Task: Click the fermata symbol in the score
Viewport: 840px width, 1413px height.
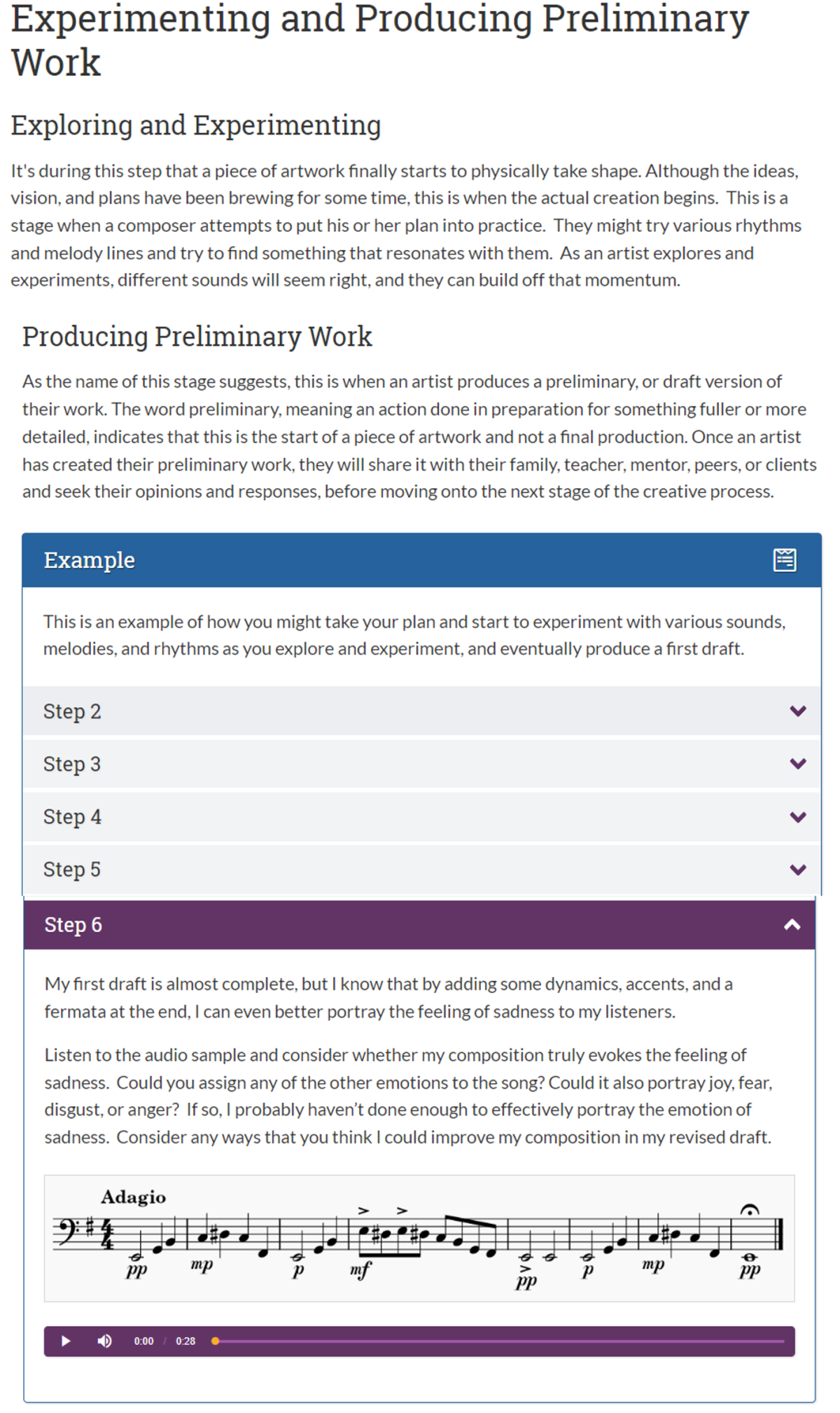Action: (750, 1209)
